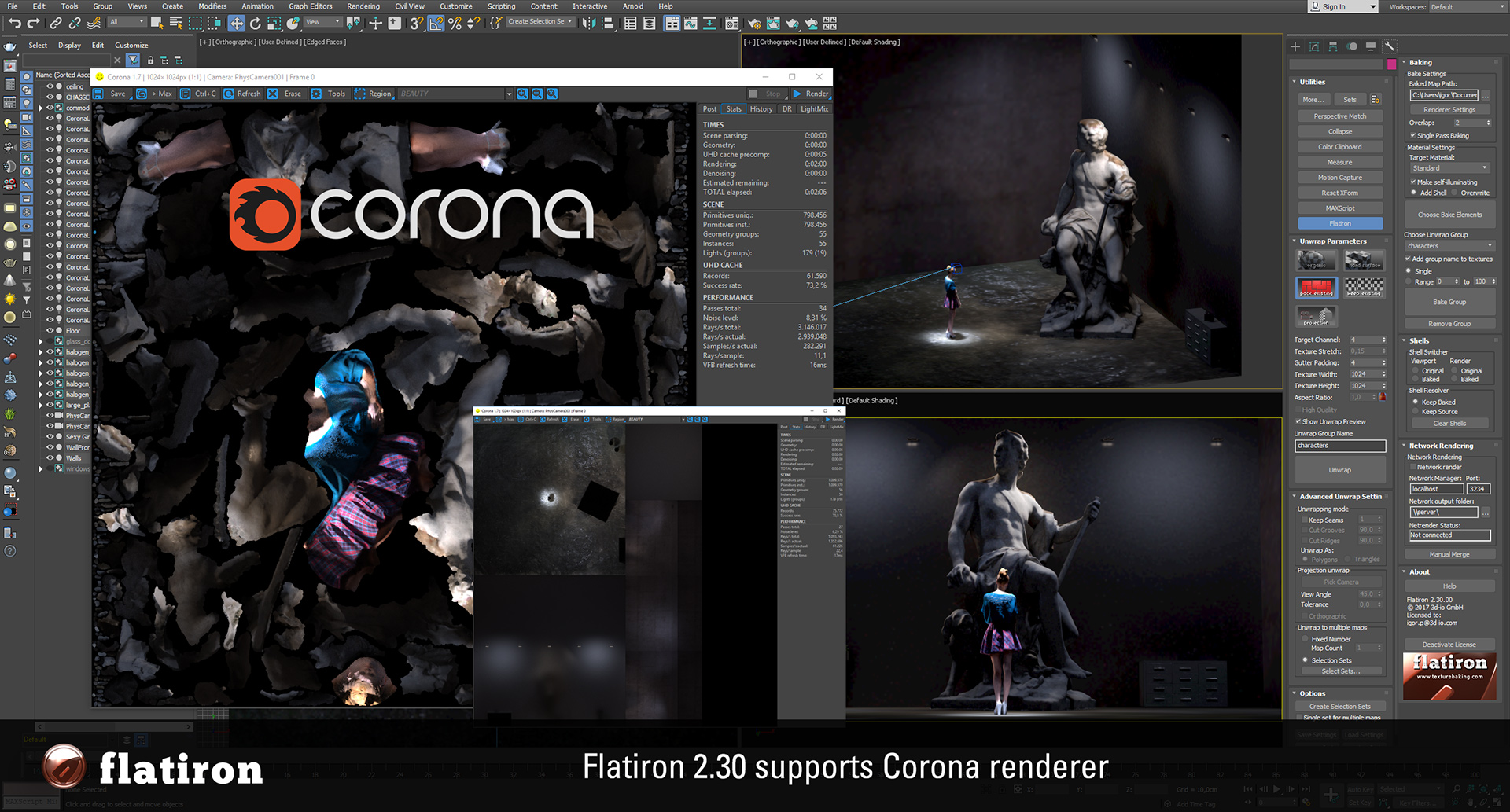The height and width of the screenshot is (812, 1510).
Task: Open the Scripting menu
Action: (502, 6)
